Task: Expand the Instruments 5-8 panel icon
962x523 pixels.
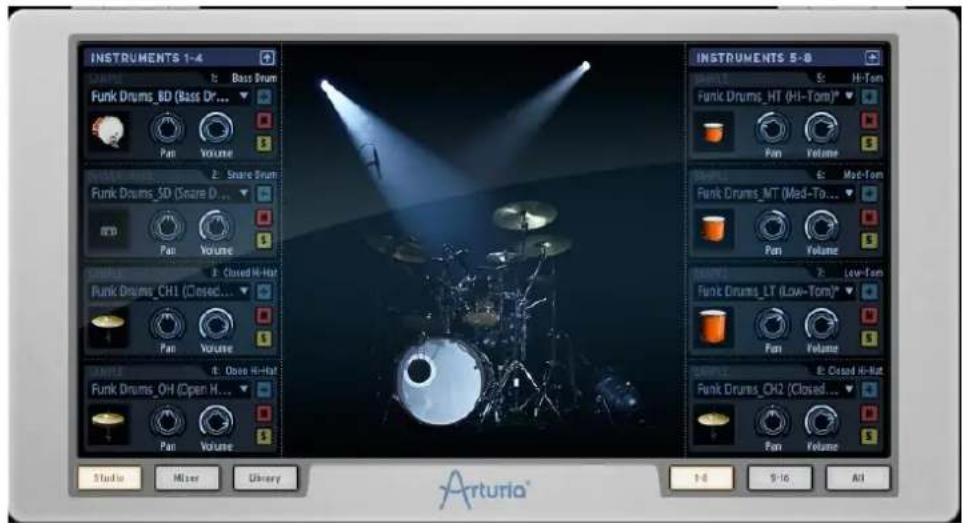Action: pyautogui.click(x=872, y=58)
